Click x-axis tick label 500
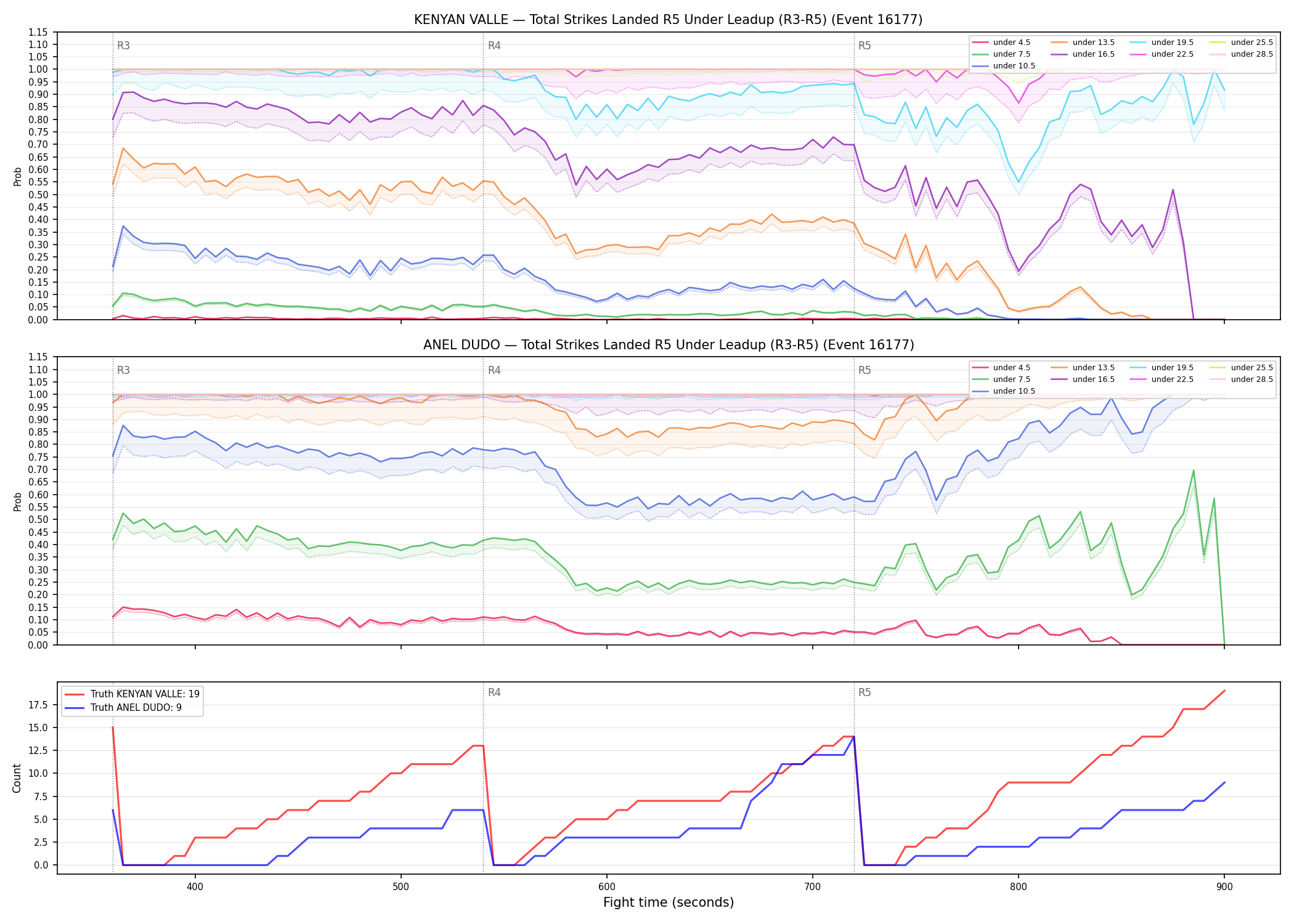The width and height of the screenshot is (1294, 924). click(401, 887)
